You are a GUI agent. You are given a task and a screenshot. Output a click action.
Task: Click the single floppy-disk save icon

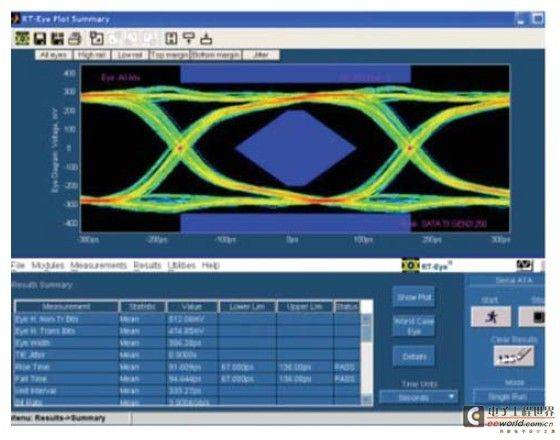pyautogui.click(x=40, y=39)
